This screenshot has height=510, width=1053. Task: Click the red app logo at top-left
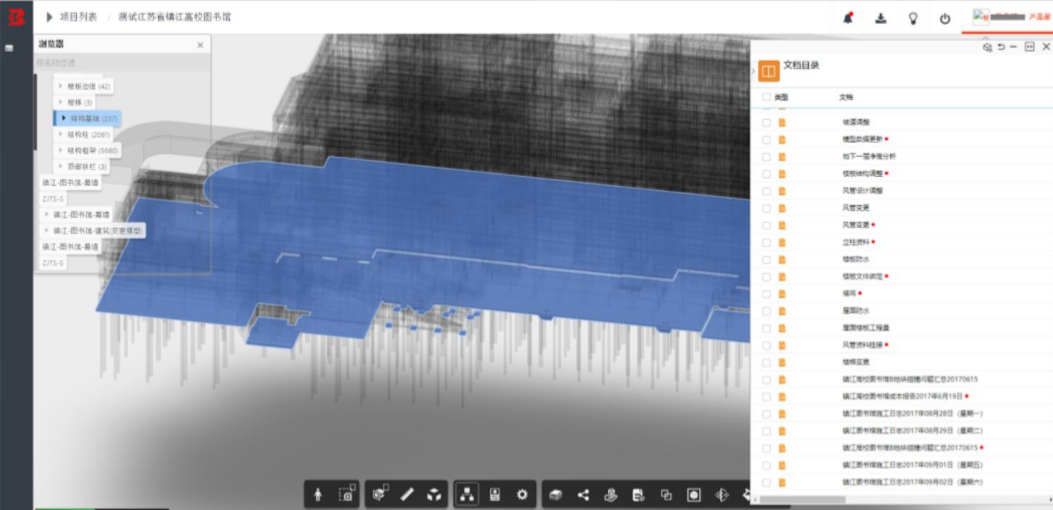coord(16,17)
